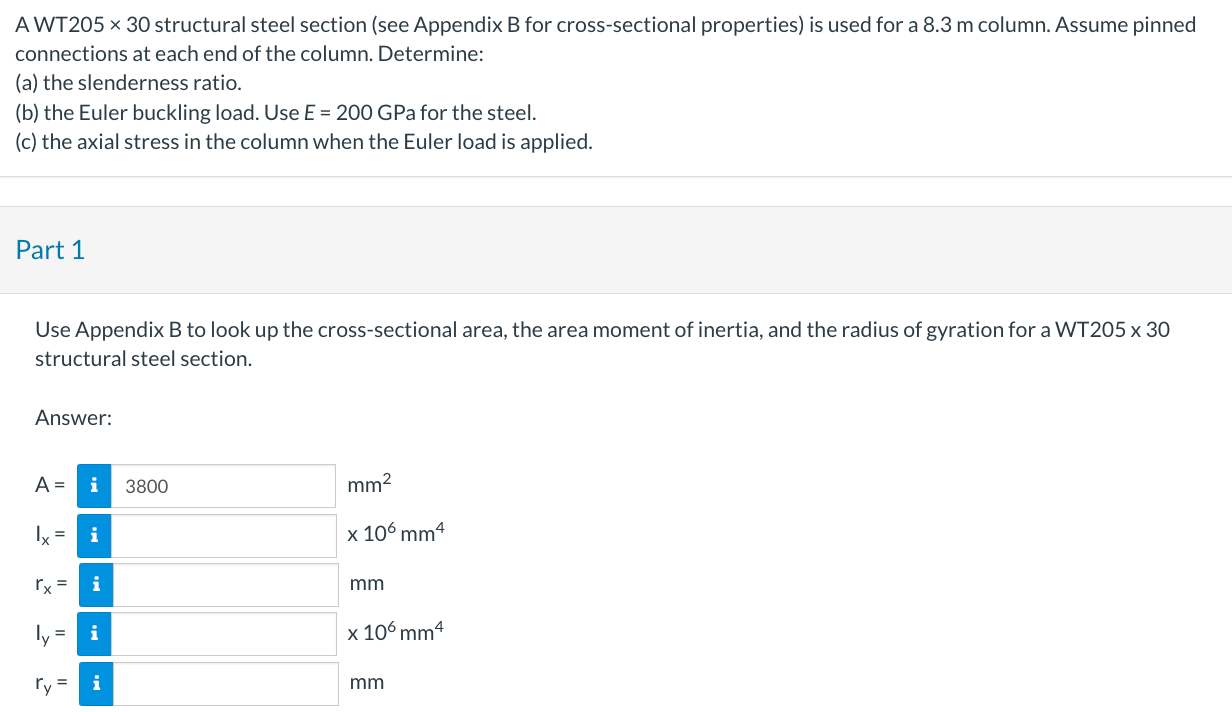Click the "Answer:" label
This screenshot has height=712, width=1232.
(73, 419)
